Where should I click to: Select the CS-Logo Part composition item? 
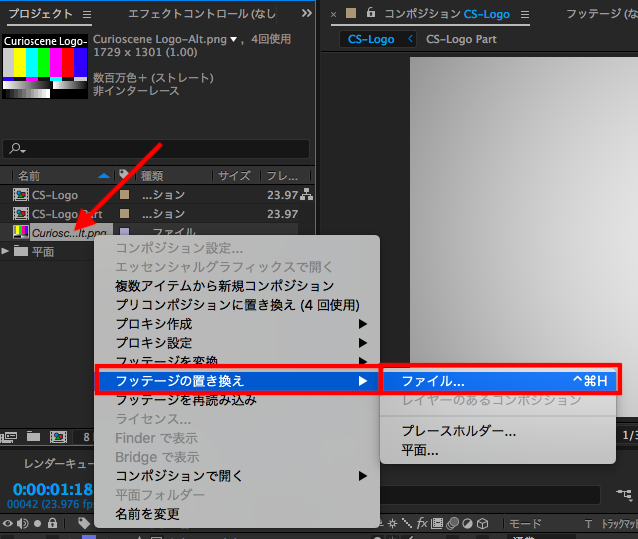67,214
